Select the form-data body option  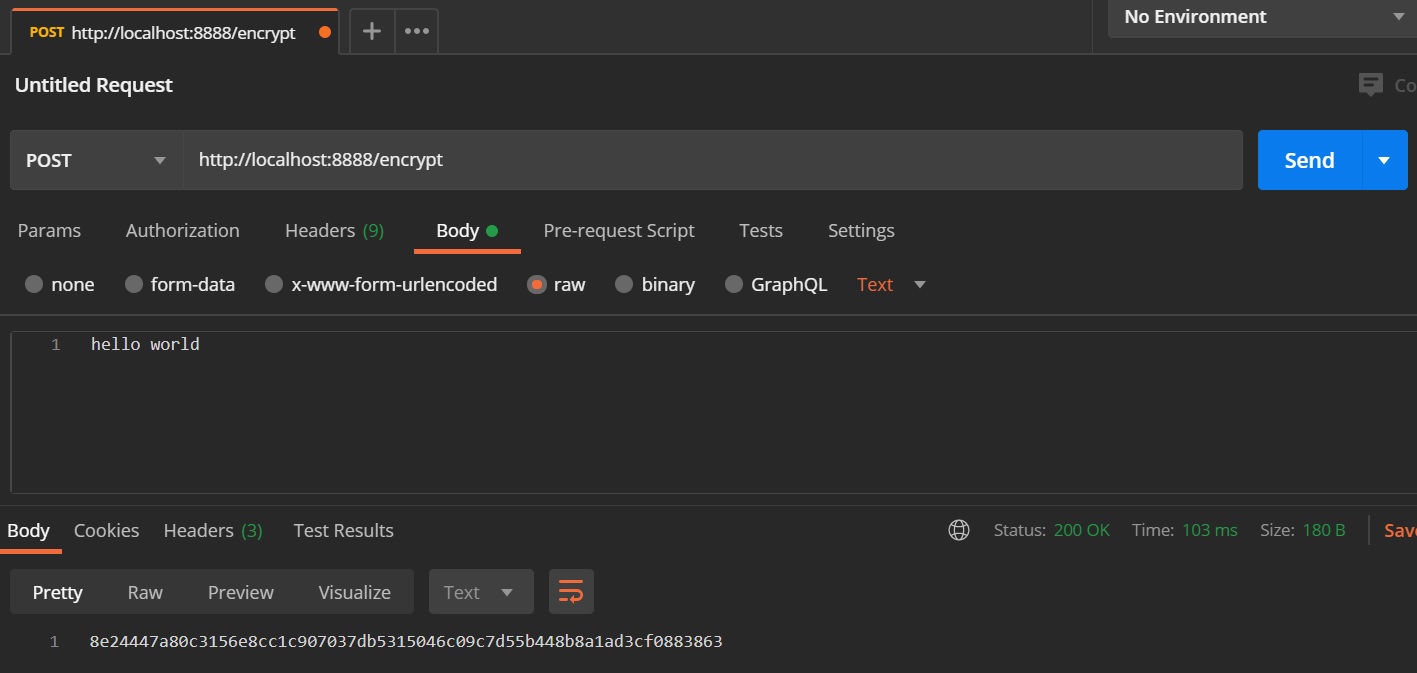(134, 284)
